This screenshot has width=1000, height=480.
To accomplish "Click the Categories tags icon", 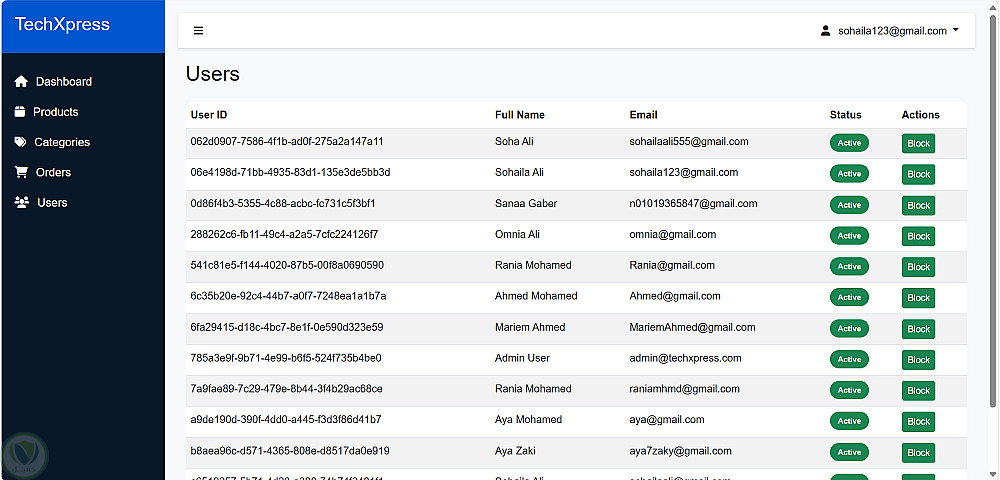I will [21, 142].
